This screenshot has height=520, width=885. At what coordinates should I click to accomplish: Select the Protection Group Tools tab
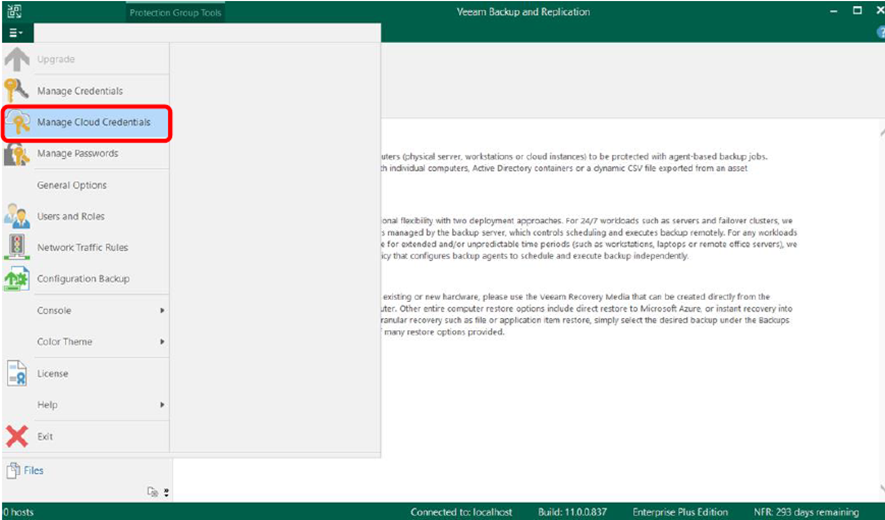tap(176, 12)
